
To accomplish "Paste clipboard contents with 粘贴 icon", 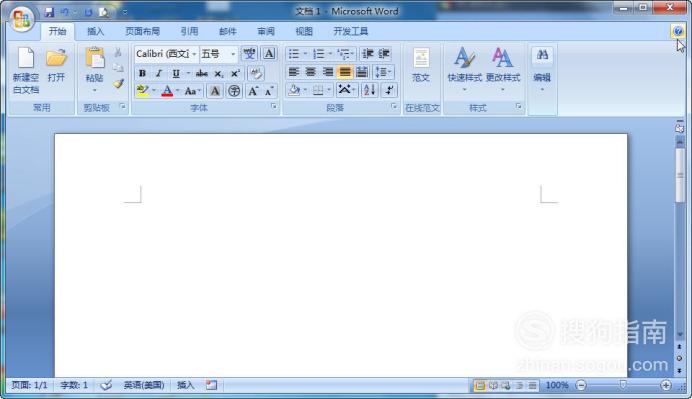I will (94, 58).
